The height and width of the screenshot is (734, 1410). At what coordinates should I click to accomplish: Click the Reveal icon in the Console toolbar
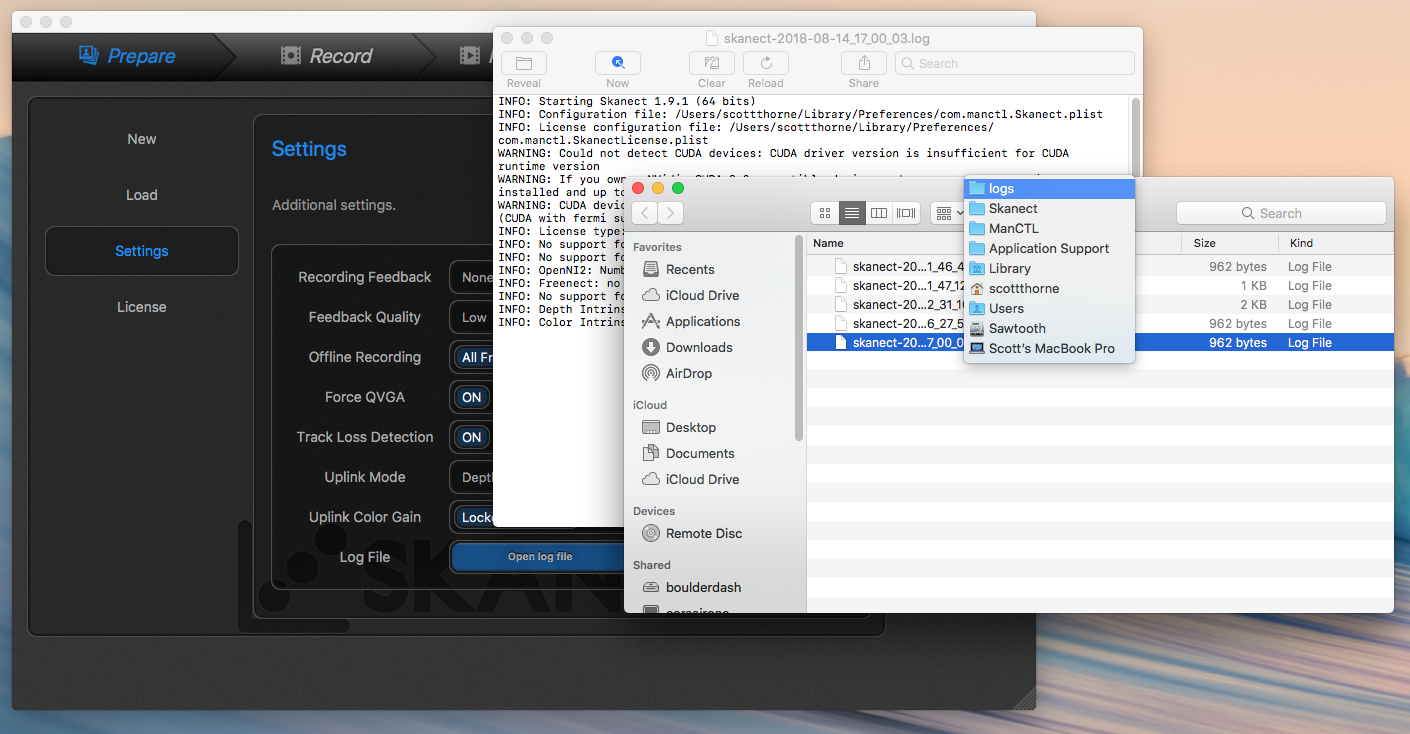pyautogui.click(x=524, y=63)
